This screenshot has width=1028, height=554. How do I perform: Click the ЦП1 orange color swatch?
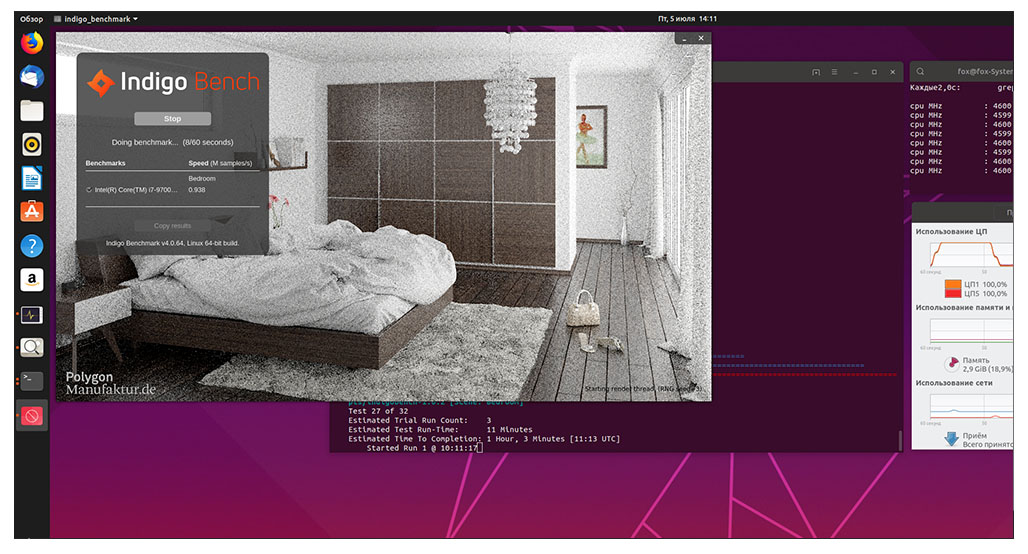[953, 285]
